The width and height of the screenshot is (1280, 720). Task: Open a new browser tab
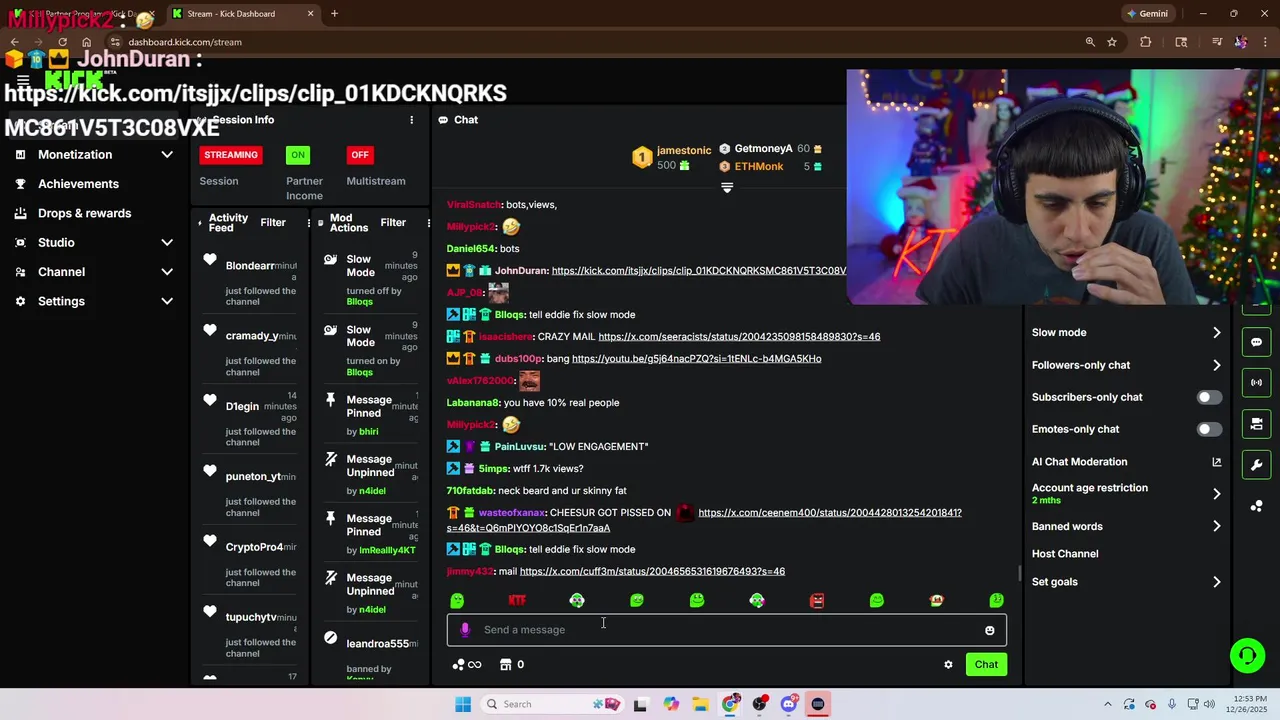(x=334, y=14)
